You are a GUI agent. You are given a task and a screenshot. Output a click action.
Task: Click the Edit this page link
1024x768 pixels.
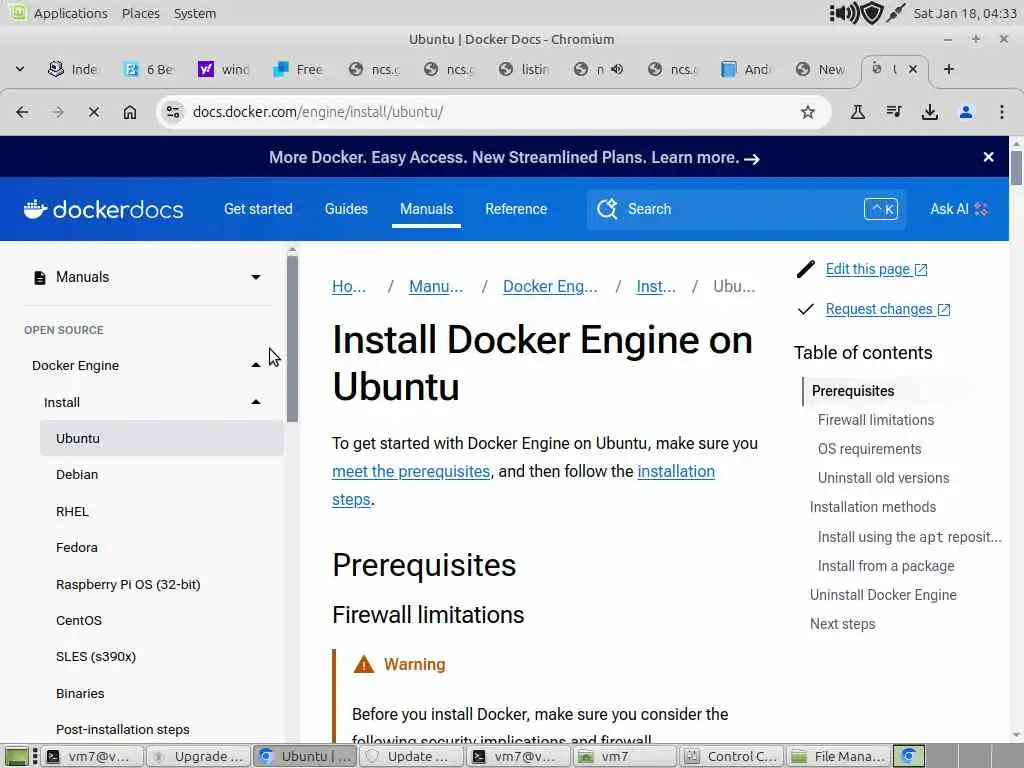[876, 269]
